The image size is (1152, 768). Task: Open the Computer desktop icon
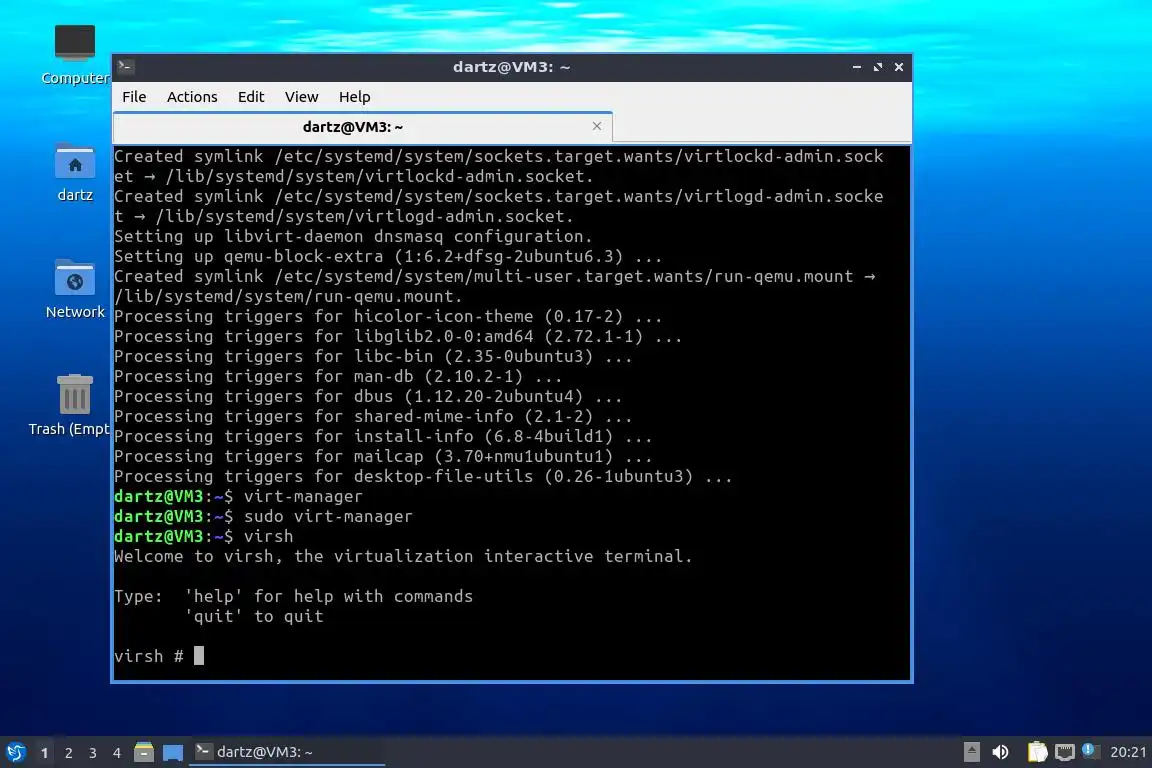coord(74,54)
